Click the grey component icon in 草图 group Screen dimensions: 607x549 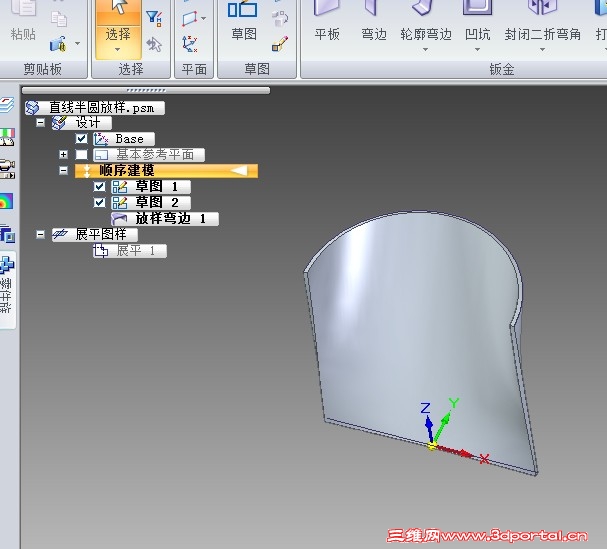[279, 18]
